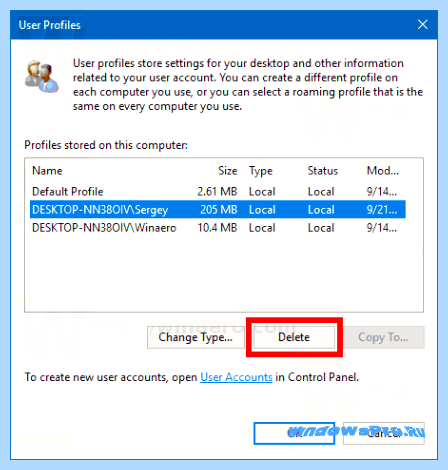Click the 2.61 MB size value
Viewport: 448px width, 470px height.
coord(217,192)
